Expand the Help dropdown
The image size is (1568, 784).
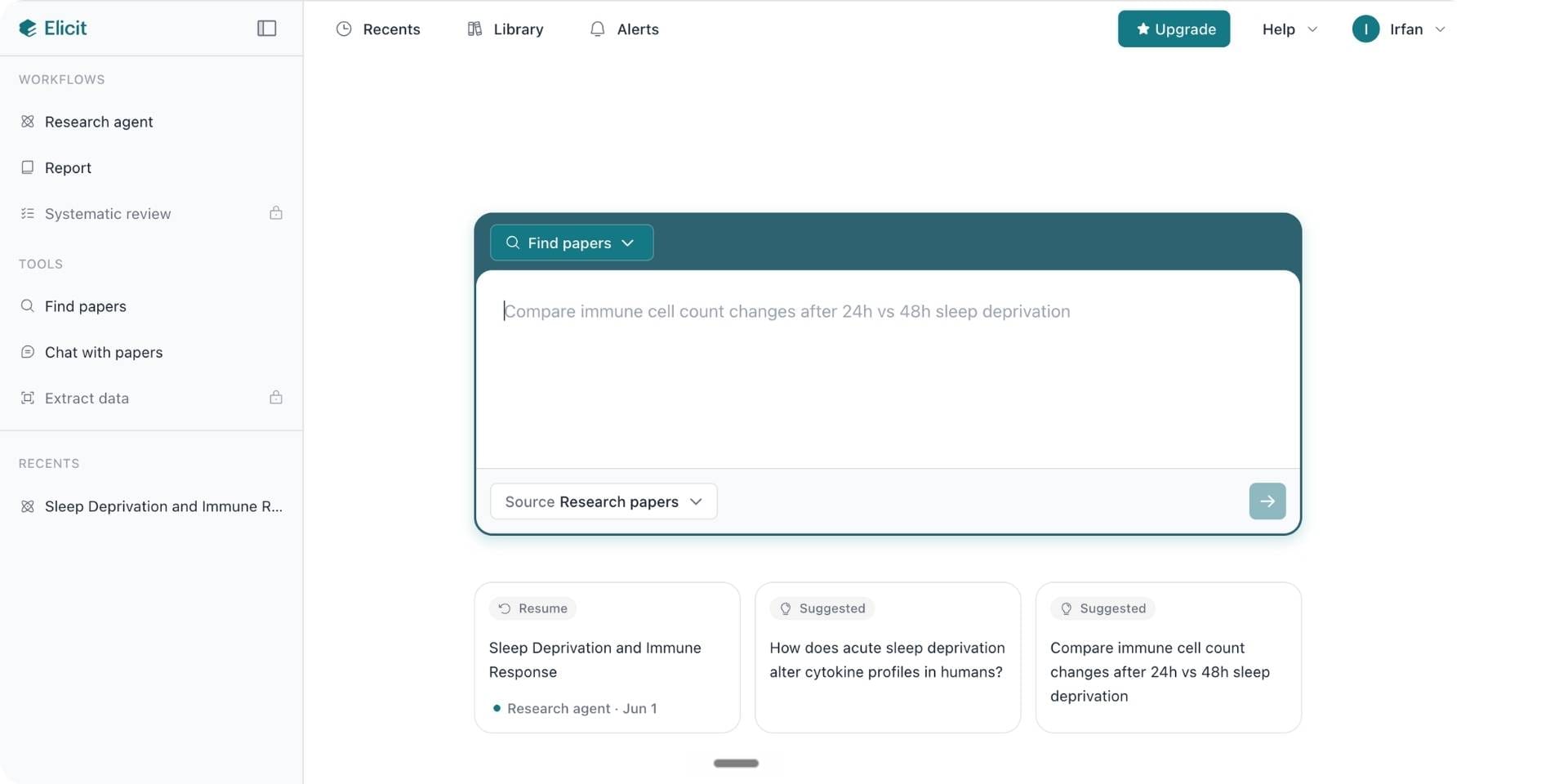tap(1290, 29)
